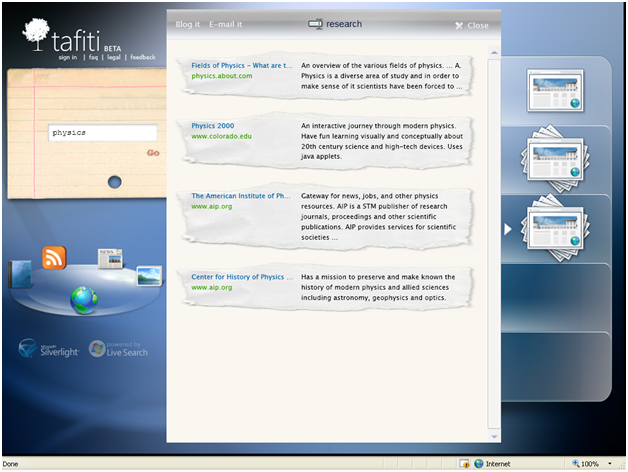
Task: Open the faq link
Action: click(x=93, y=57)
